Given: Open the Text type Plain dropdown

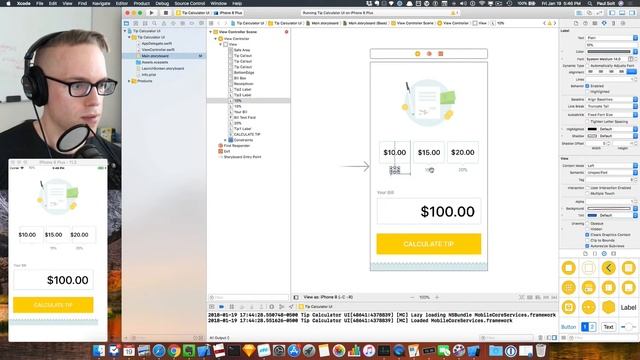Looking at the screenshot, I should pyautogui.click(x=611, y=38).
